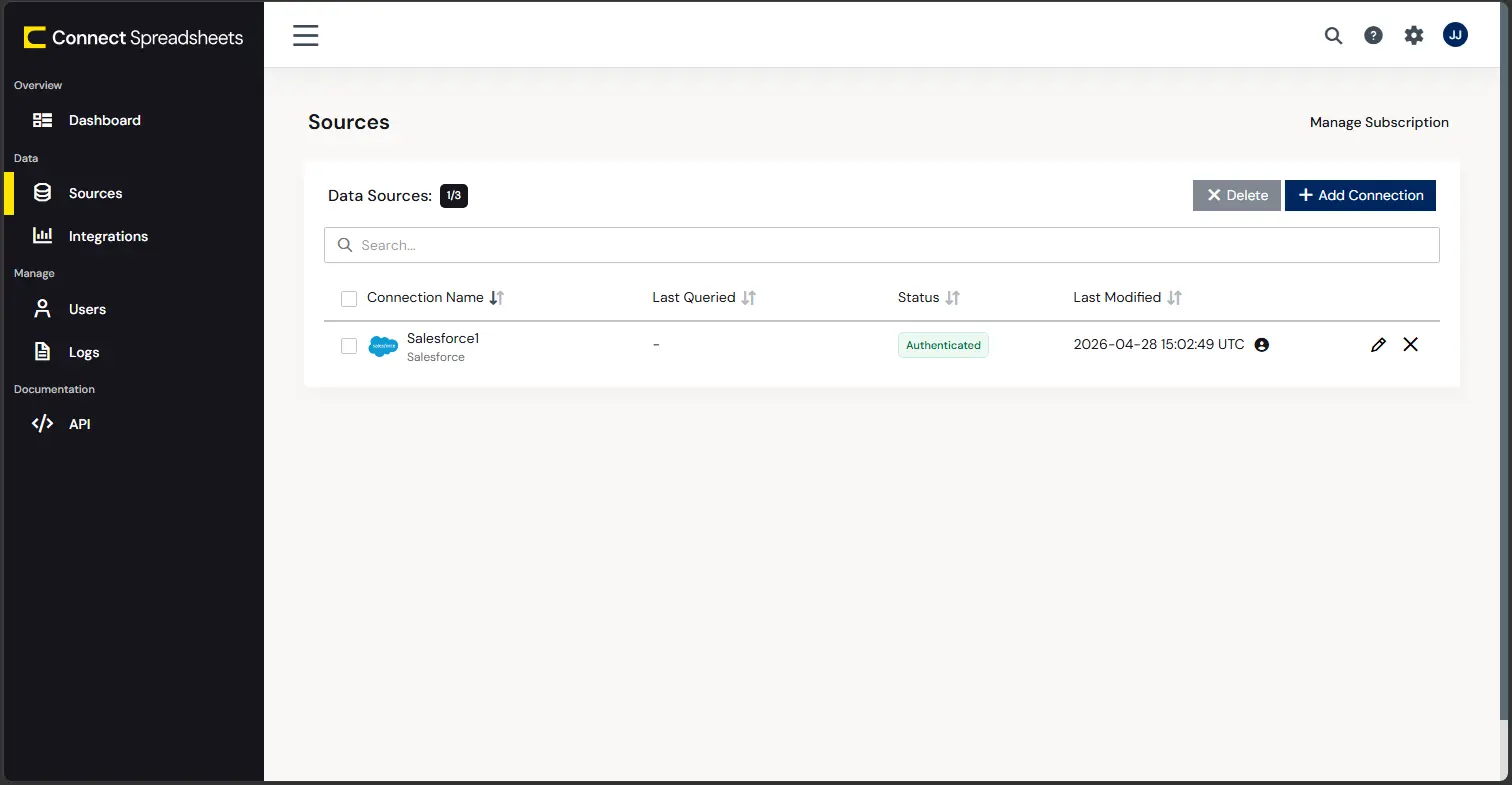
Task: Click the Salesforce cloud logo icon
Action: click(x=383, y=346)
